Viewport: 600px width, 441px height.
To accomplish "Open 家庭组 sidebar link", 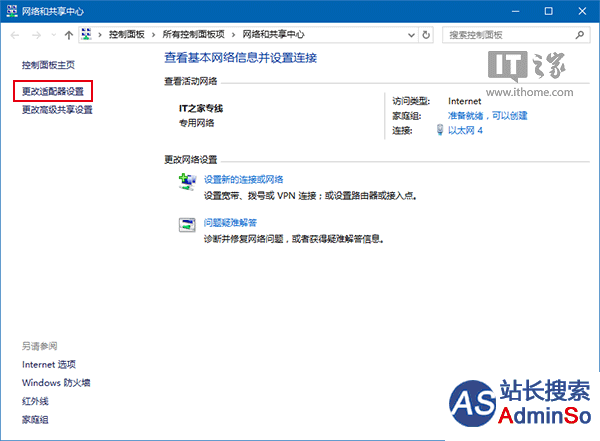I will (35, 420).
